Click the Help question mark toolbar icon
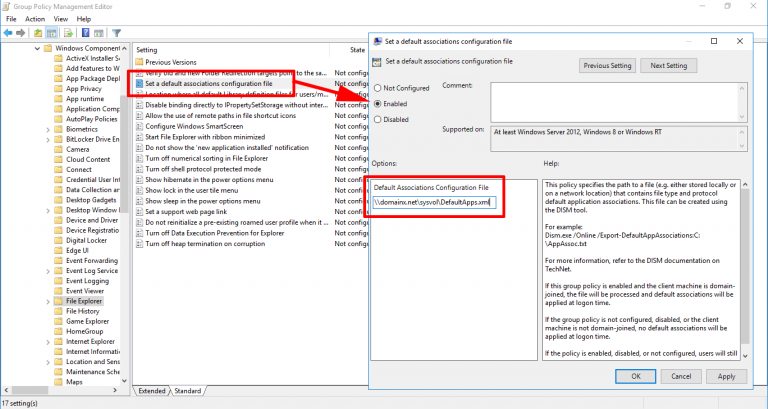This screenshot has height=409, width=768. click(85, 33)
